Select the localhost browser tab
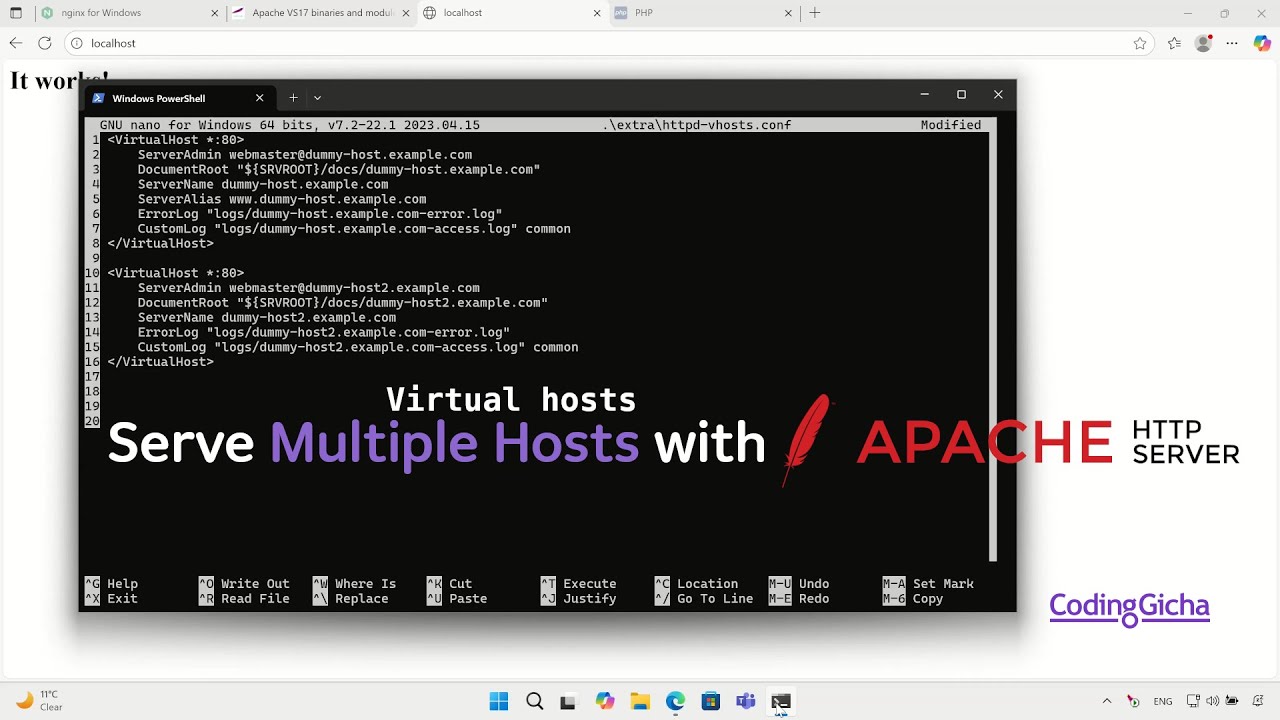Screen dimensions: 1280x720 coord(511,13)
